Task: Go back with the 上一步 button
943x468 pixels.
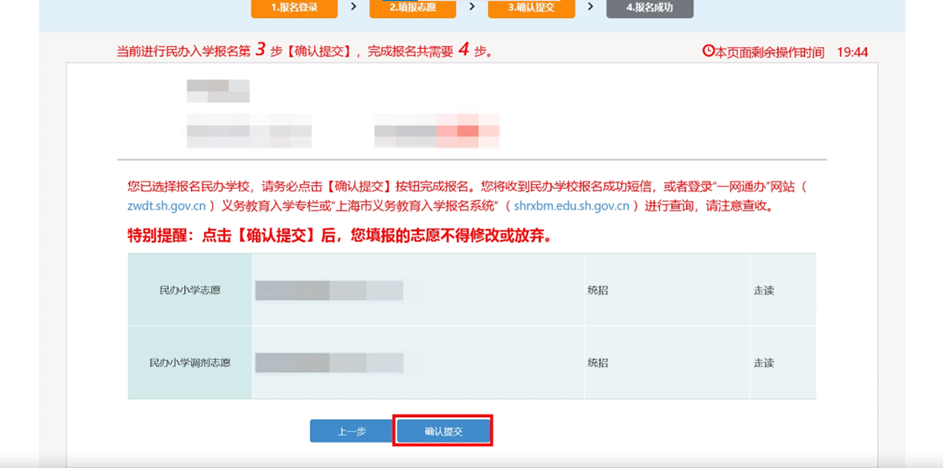Action: [351, 431]
